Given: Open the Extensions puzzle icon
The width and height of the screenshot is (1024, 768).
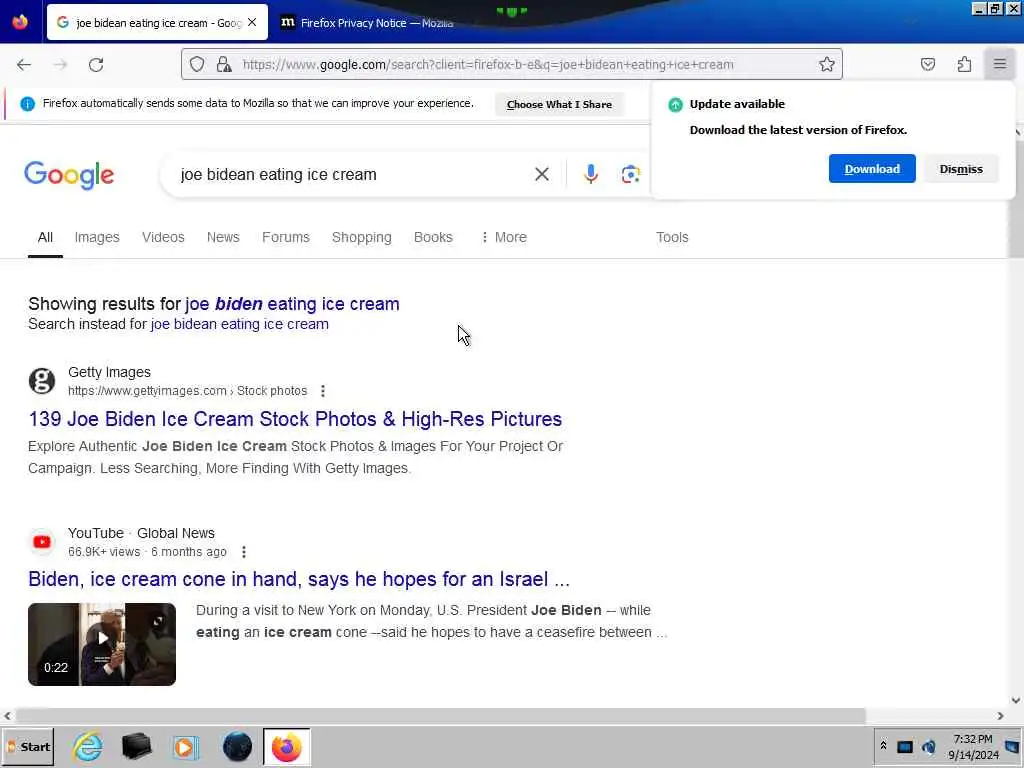Looking at the screenshot, I should pyautogui.click(x=964, y=64).
